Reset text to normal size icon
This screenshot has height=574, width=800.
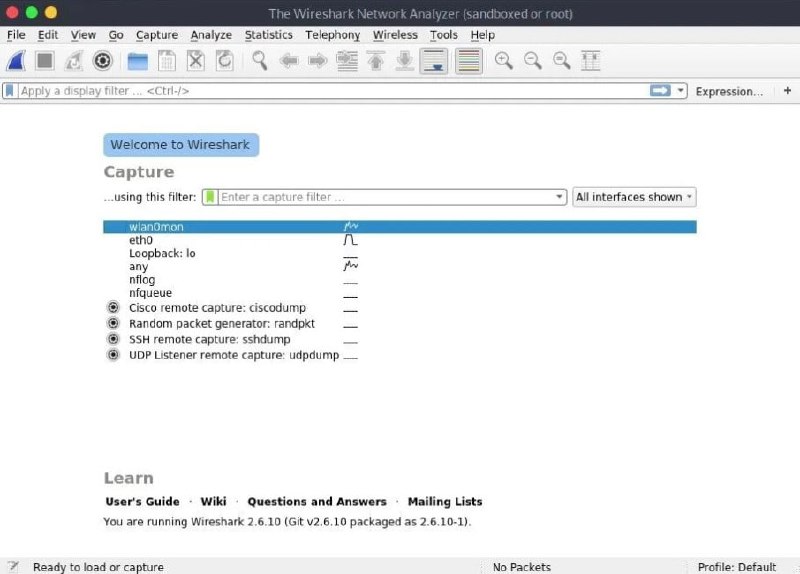click(x=562, y=61)
